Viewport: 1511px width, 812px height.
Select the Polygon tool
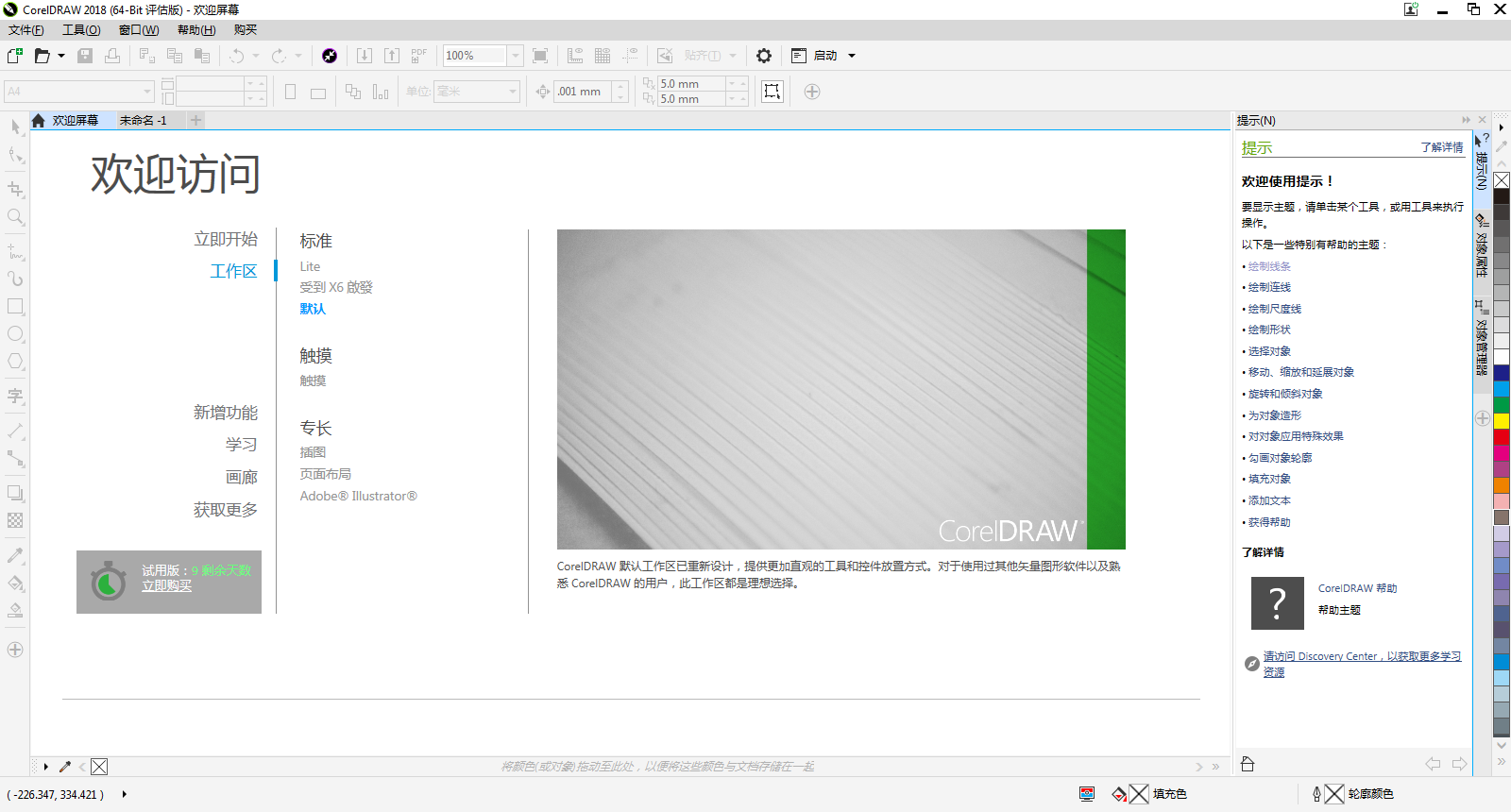[x=15, y=362]
